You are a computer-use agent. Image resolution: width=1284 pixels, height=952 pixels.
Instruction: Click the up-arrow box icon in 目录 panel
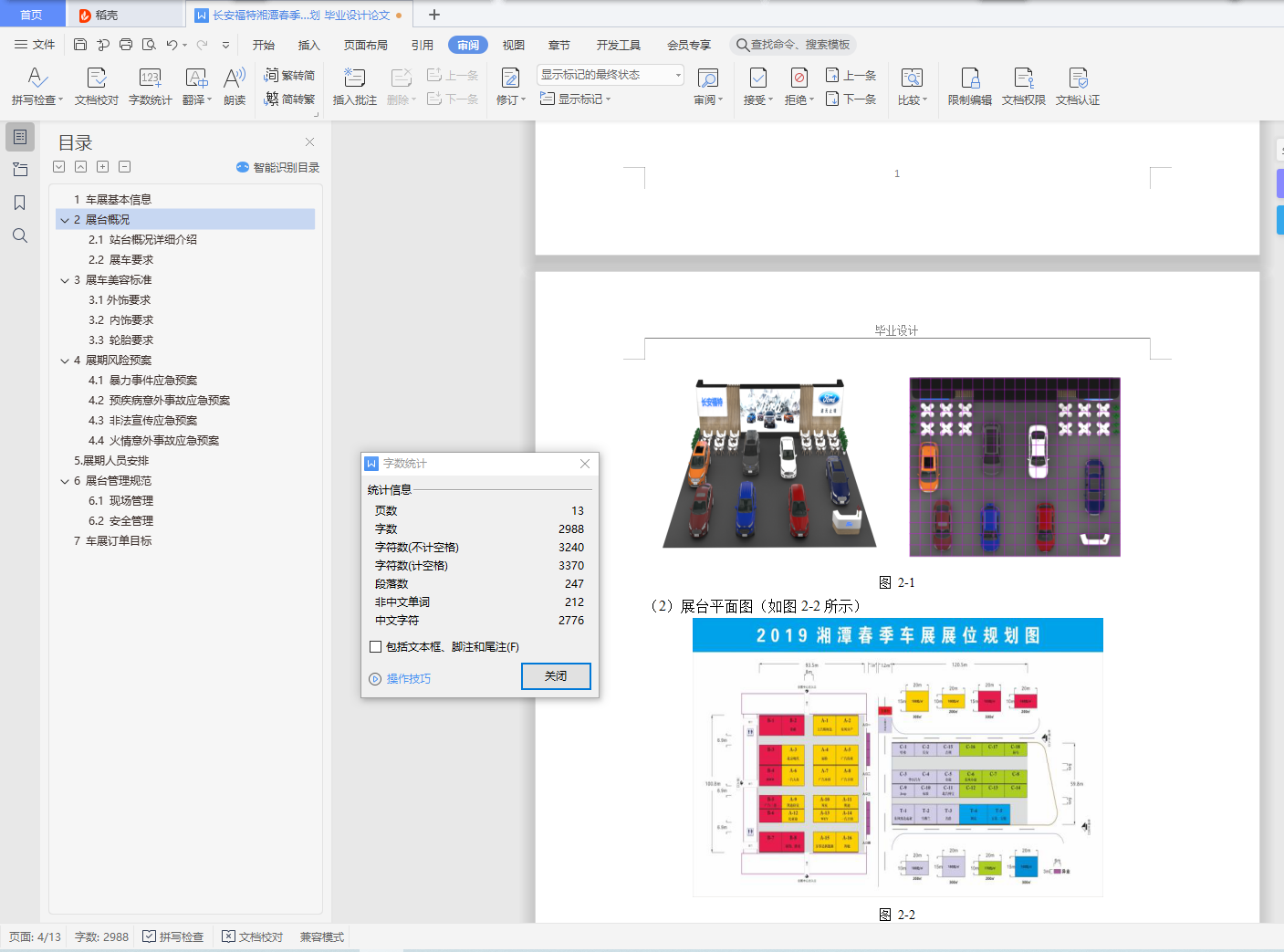click(81, 167)
